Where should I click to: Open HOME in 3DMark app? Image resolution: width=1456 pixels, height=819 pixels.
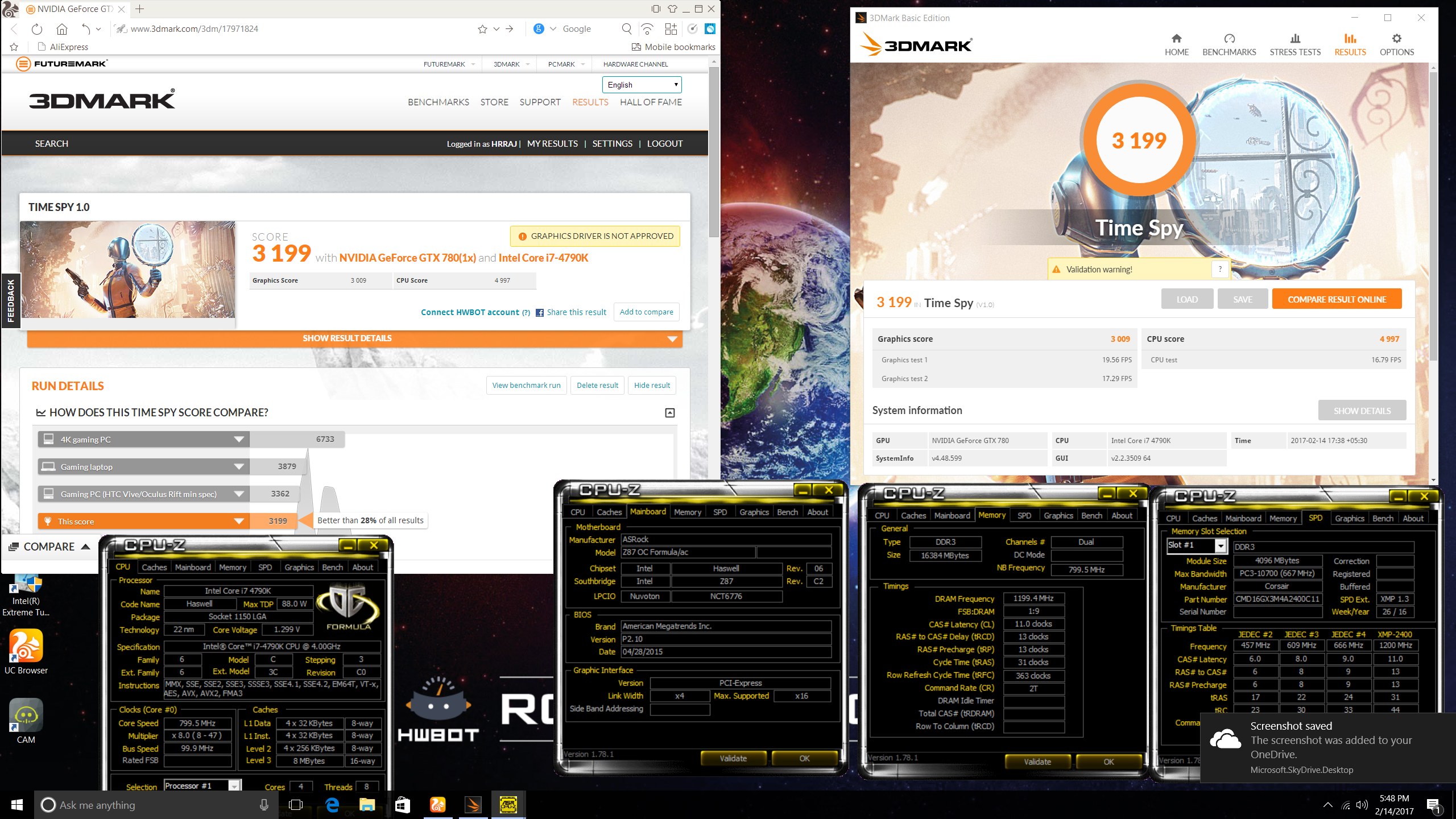[x=1176, y=45]
